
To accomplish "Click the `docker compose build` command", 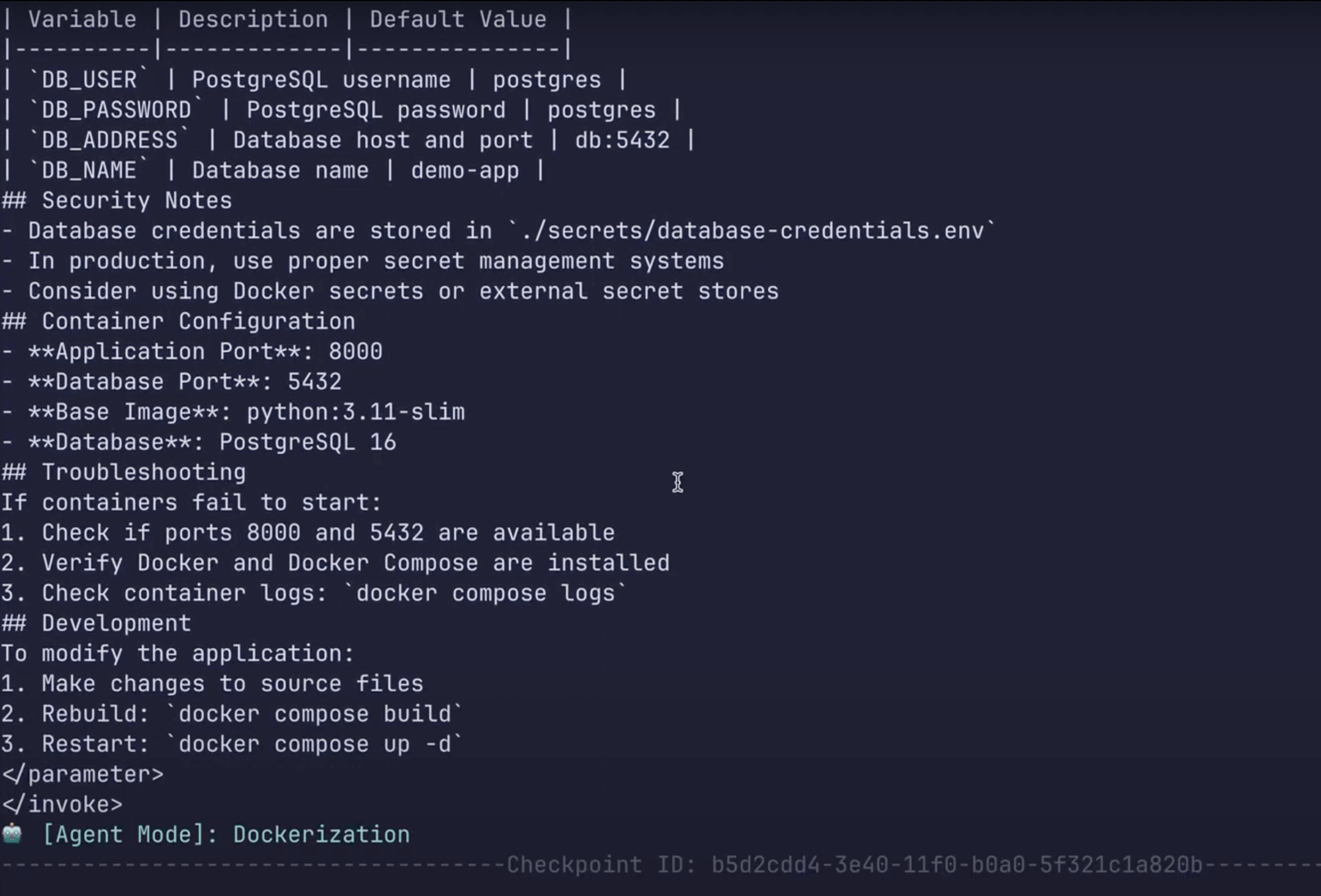I will pyautogui.click(x=315, y=714).
